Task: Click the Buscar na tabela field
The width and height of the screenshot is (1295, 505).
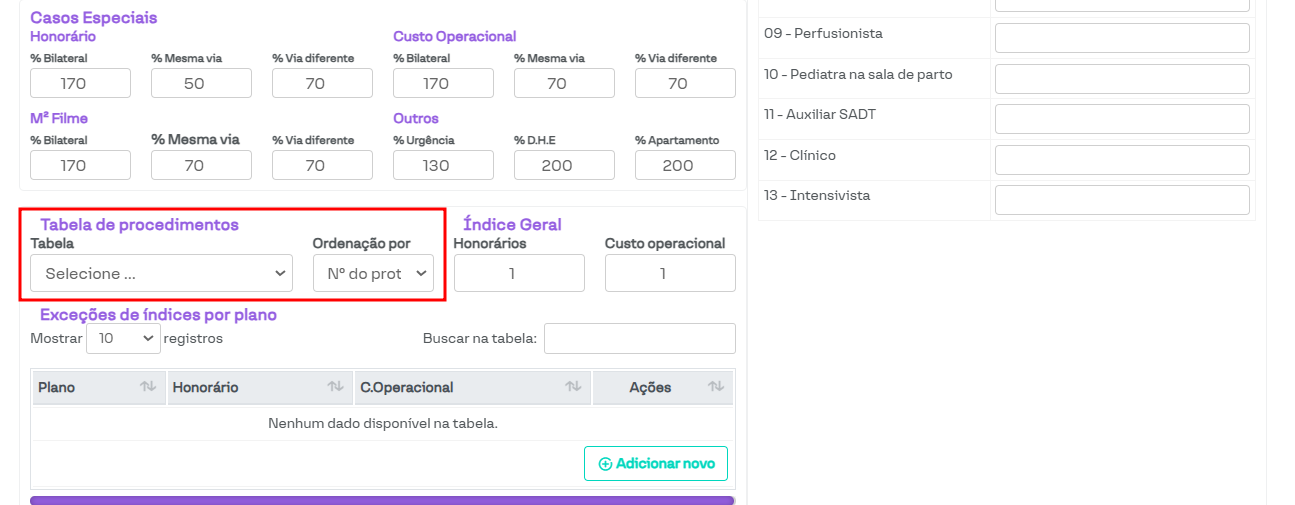Action: pyautogui.click(x=639, y=339)
